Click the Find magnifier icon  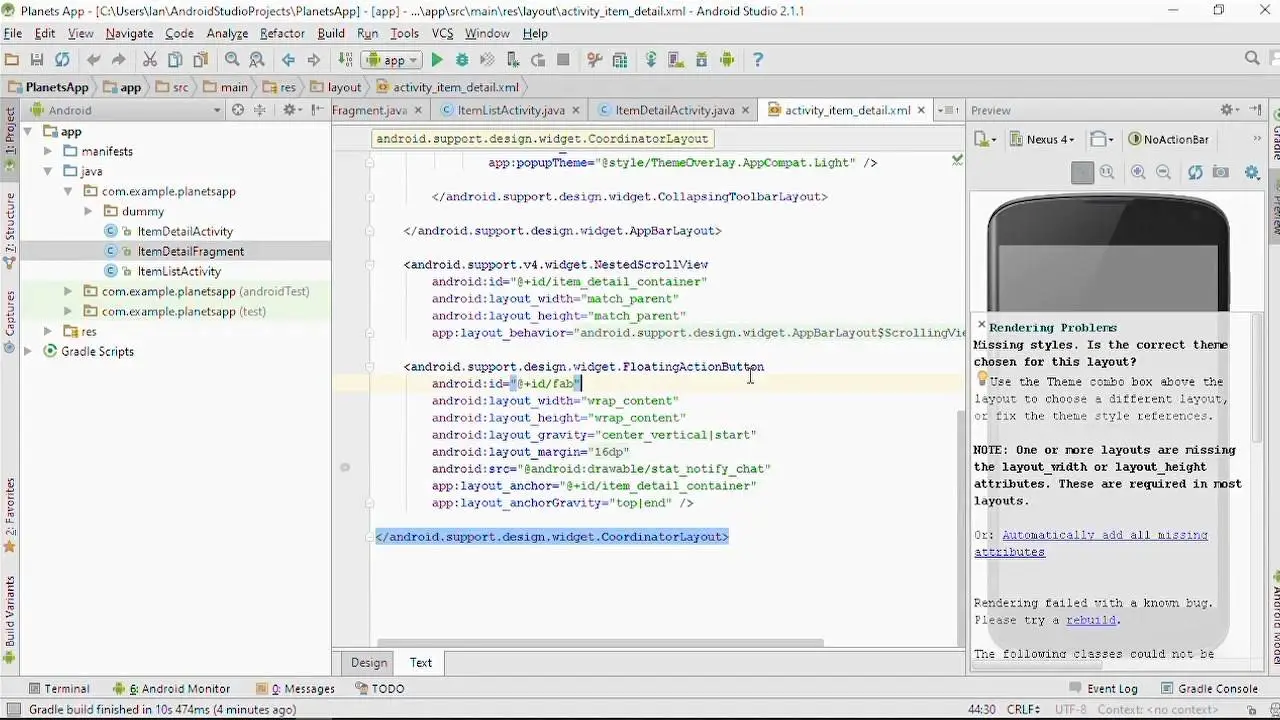coord(232,60)
